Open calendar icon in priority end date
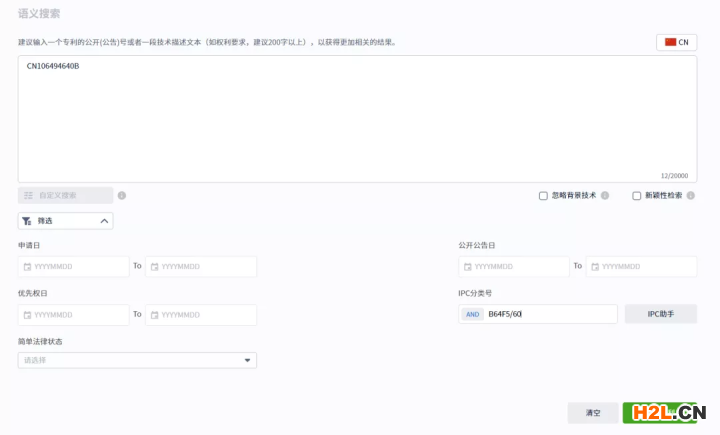The height and width of the screenshot is (435, 720). pos(155,315)
